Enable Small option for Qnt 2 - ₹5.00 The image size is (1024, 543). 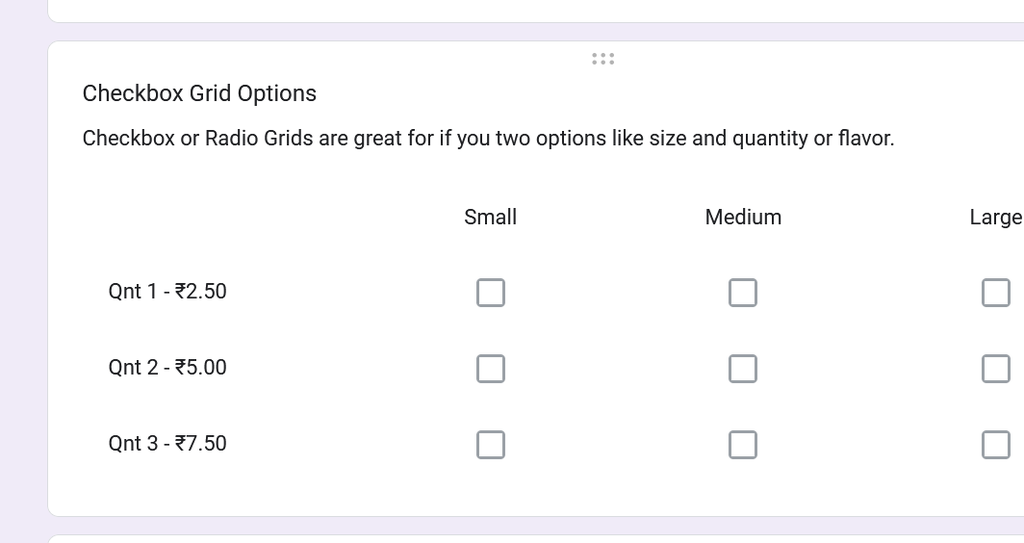pyautogui.click(x=490, y=368)
